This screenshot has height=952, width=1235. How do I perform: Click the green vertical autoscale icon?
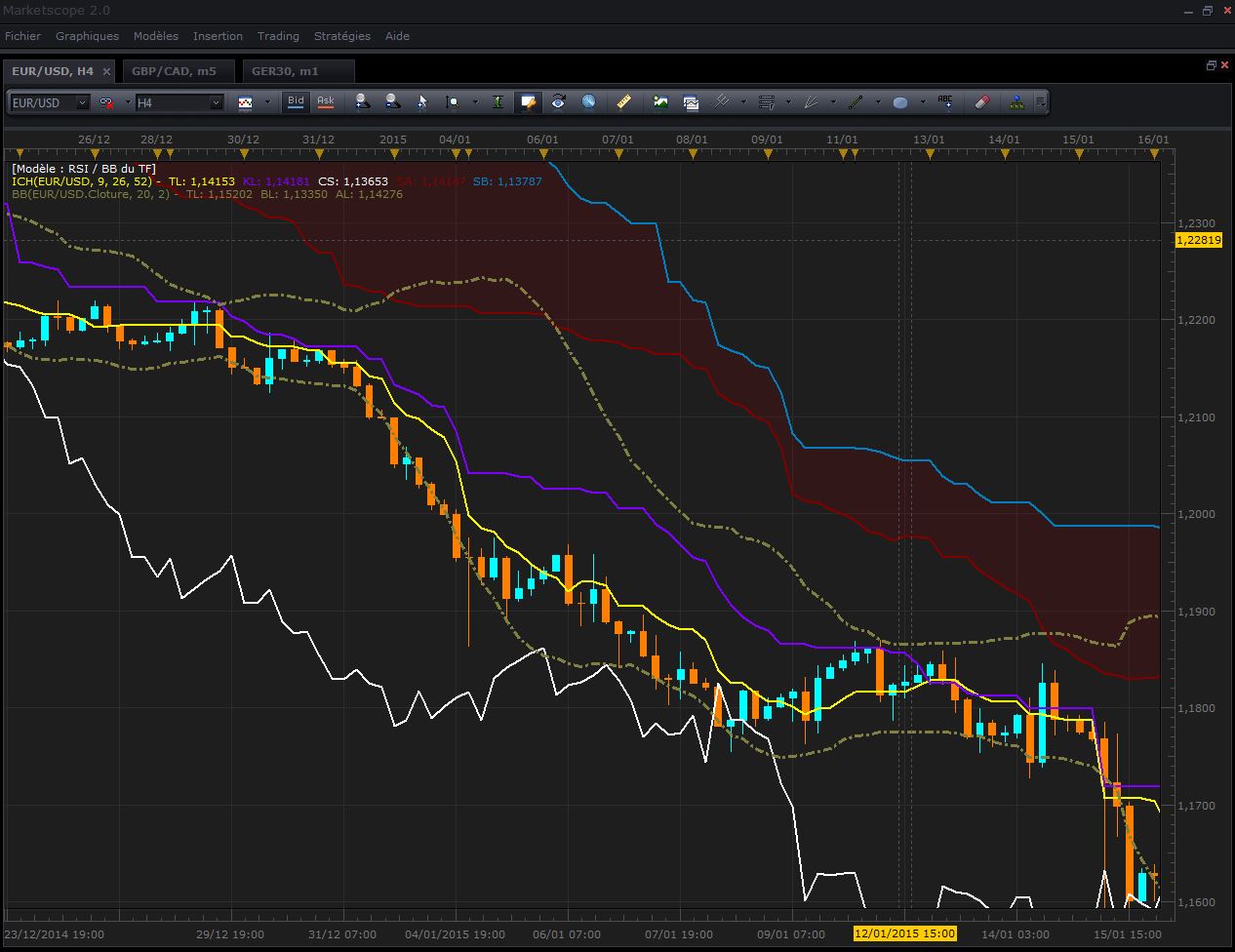498,101
